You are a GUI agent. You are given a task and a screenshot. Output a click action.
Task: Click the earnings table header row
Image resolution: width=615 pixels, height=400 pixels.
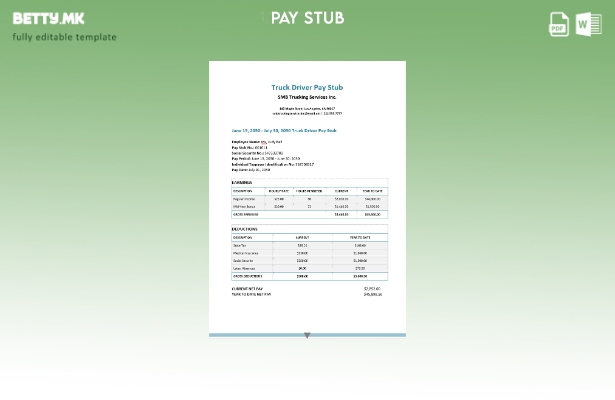pyautogui.click(x=307, y=191)
